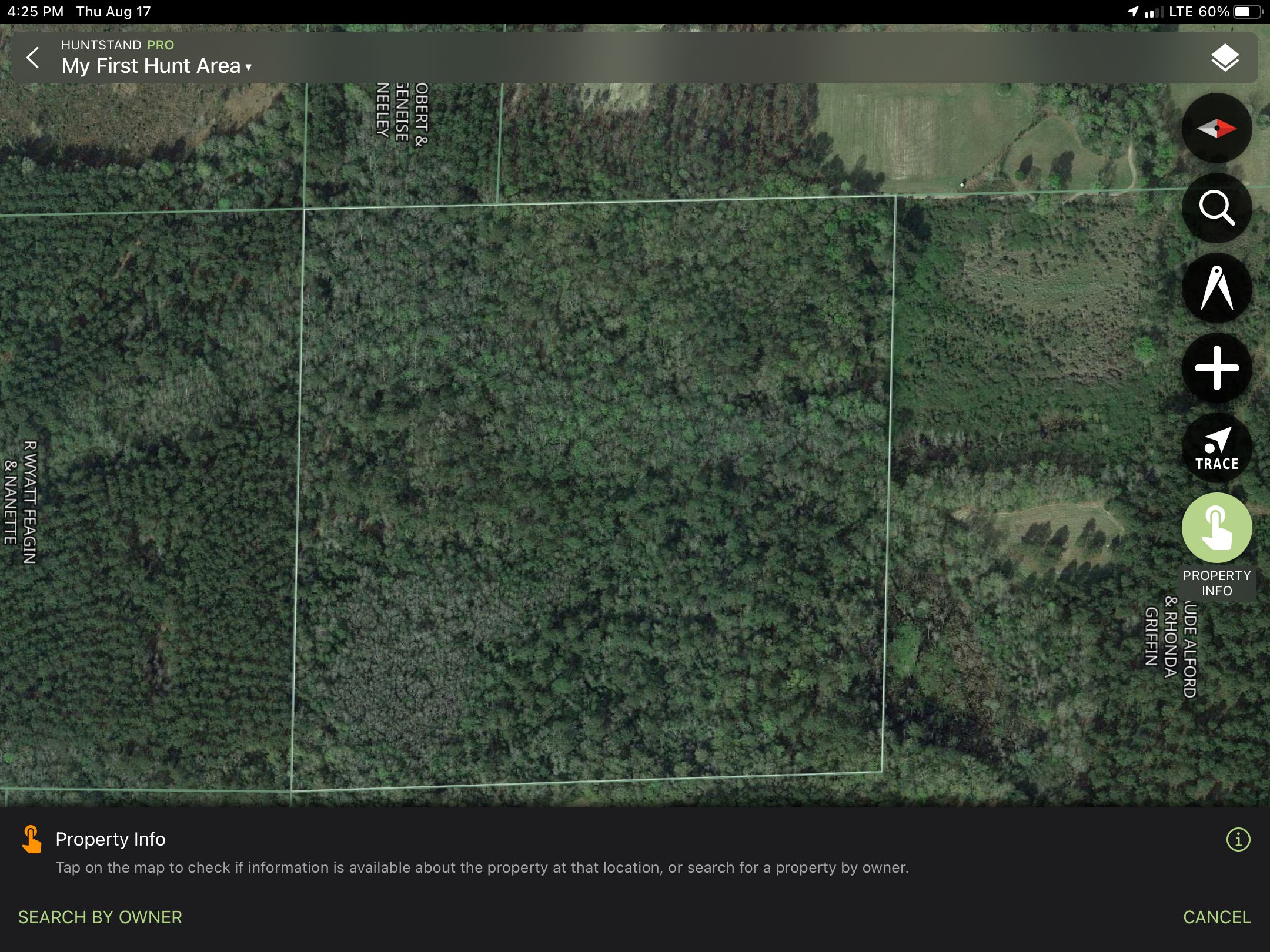Viewport: 1270px width, 952px height.
Task: Toggle the layers panel visibility
Action: point(1224,57)
